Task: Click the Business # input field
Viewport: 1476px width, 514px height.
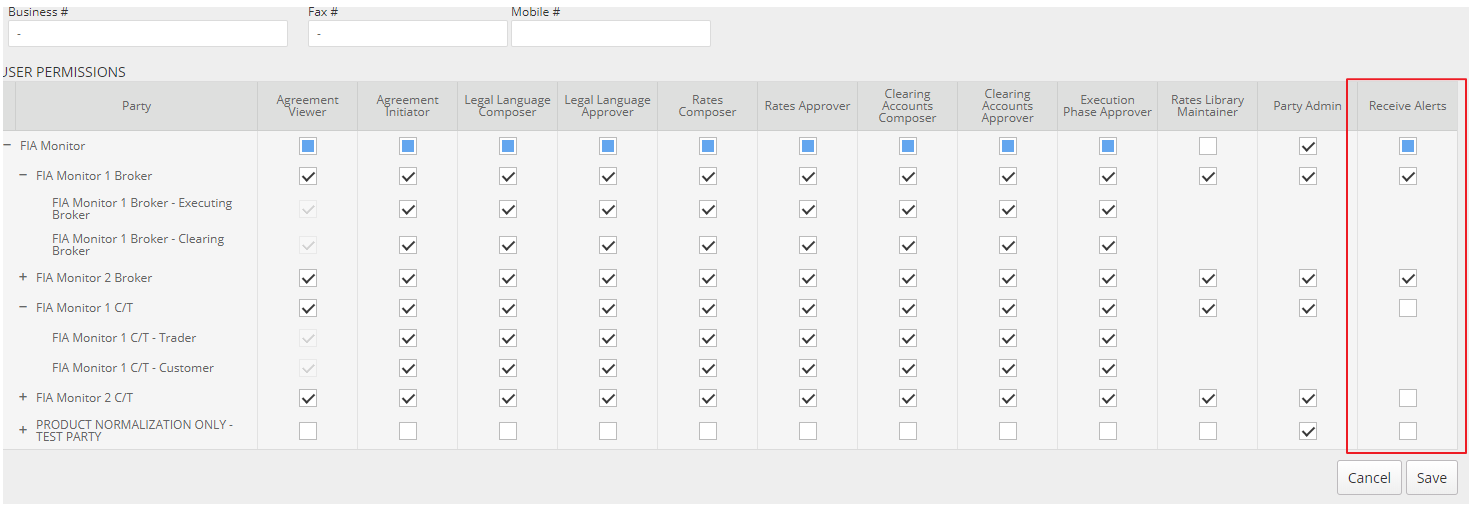Action: pos(148,34)
